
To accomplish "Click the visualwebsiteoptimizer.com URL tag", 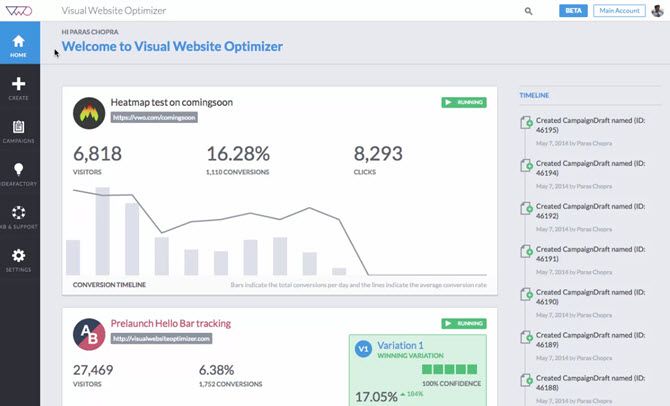I will pyautogui.click(x=161, y=339).
